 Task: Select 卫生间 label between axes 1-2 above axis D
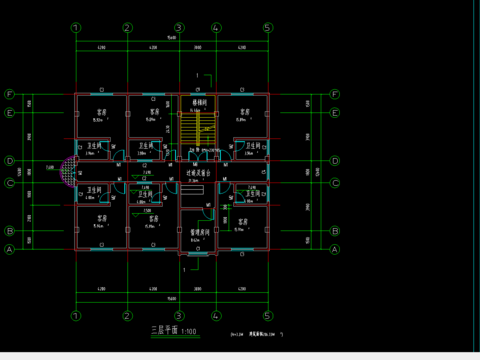[94, 146]
